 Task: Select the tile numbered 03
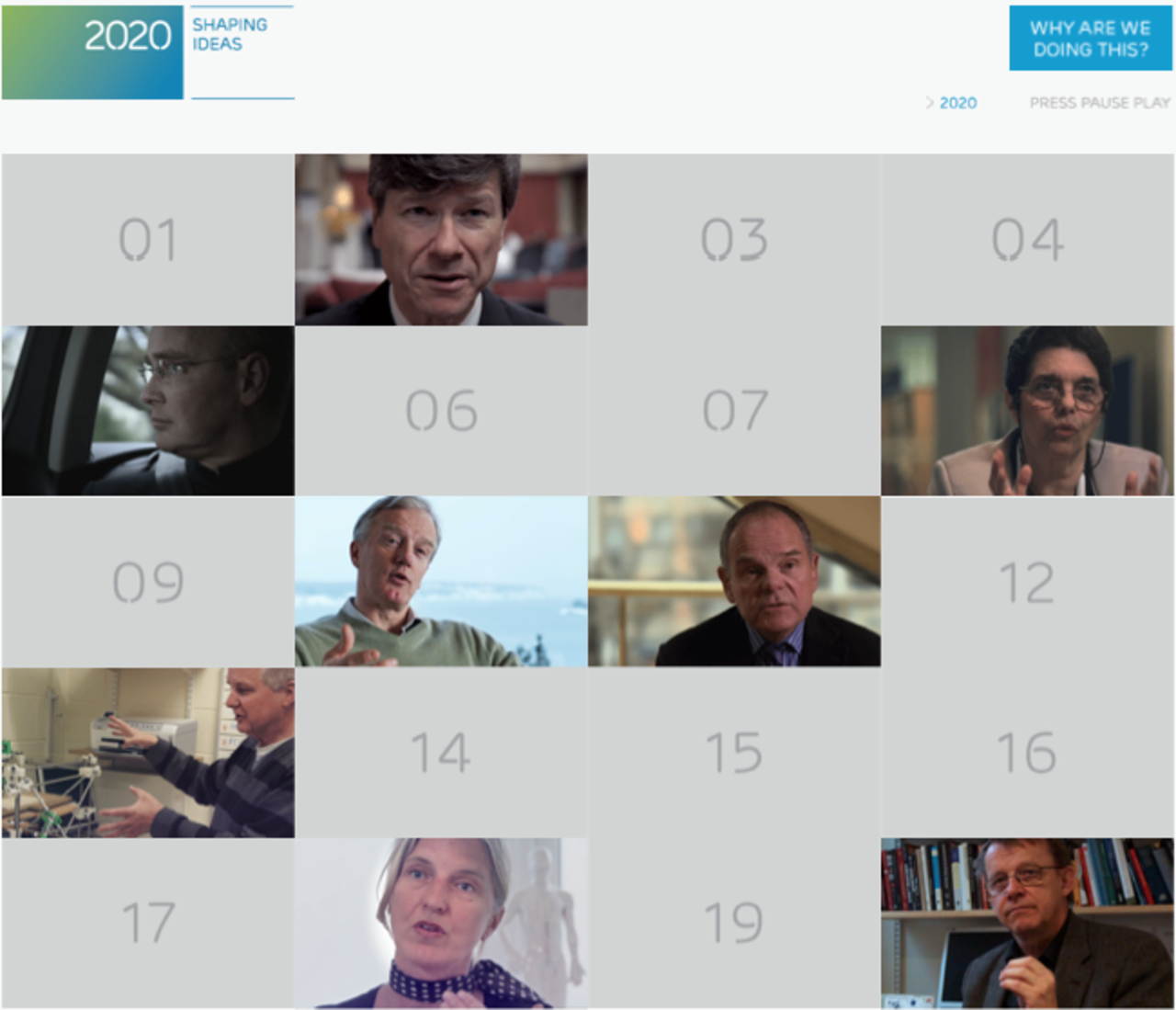click(734, 239)
